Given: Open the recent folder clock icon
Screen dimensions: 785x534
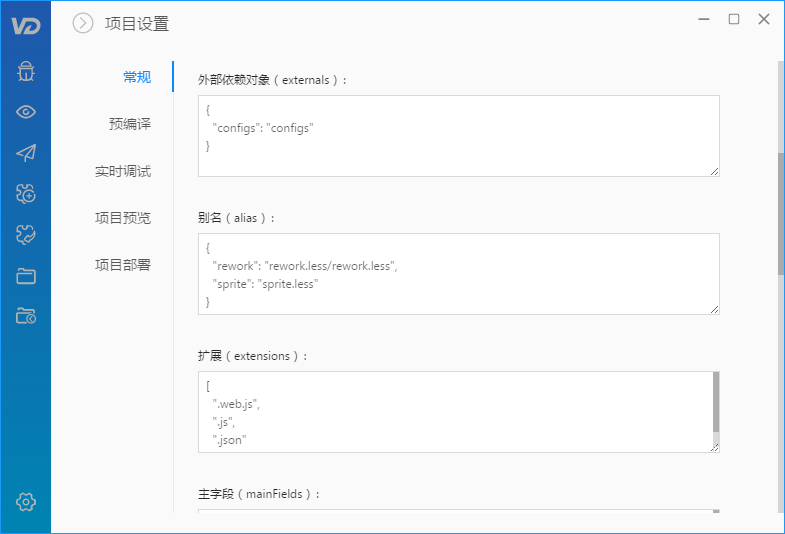Looking at the screenshot, I should coord(26,316).
